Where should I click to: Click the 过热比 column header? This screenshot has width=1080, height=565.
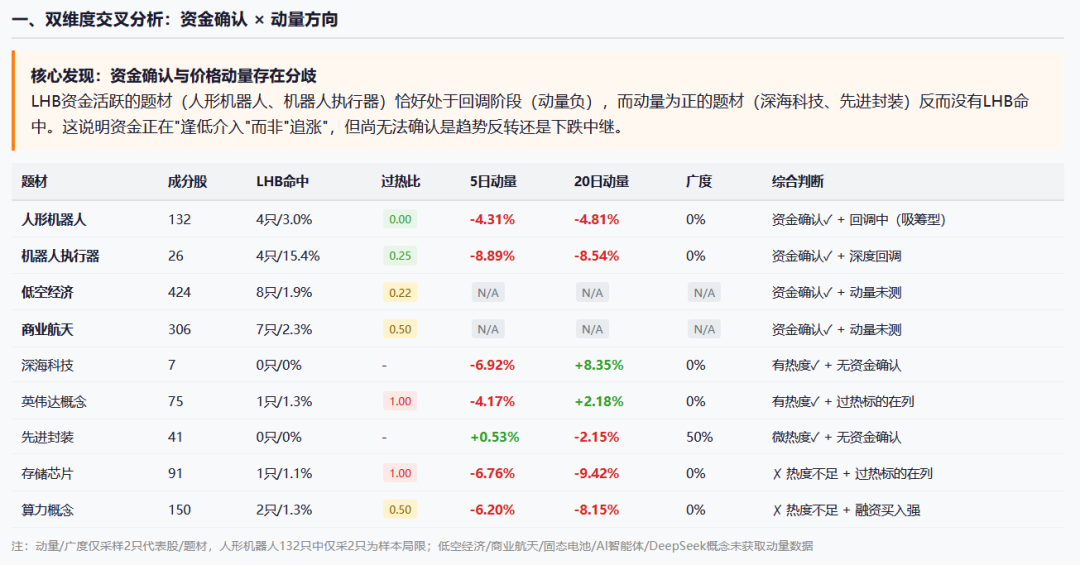401,182
